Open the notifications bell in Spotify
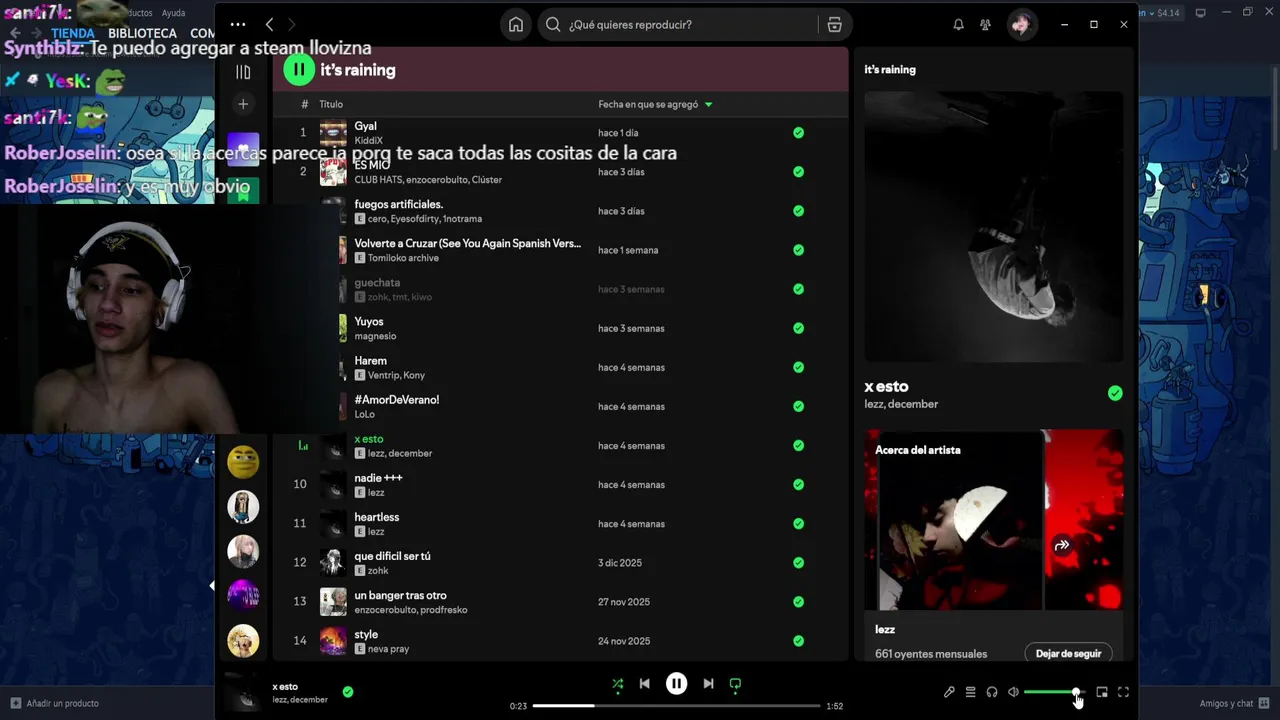This screenshot has height=720, width=1280. 958,25
